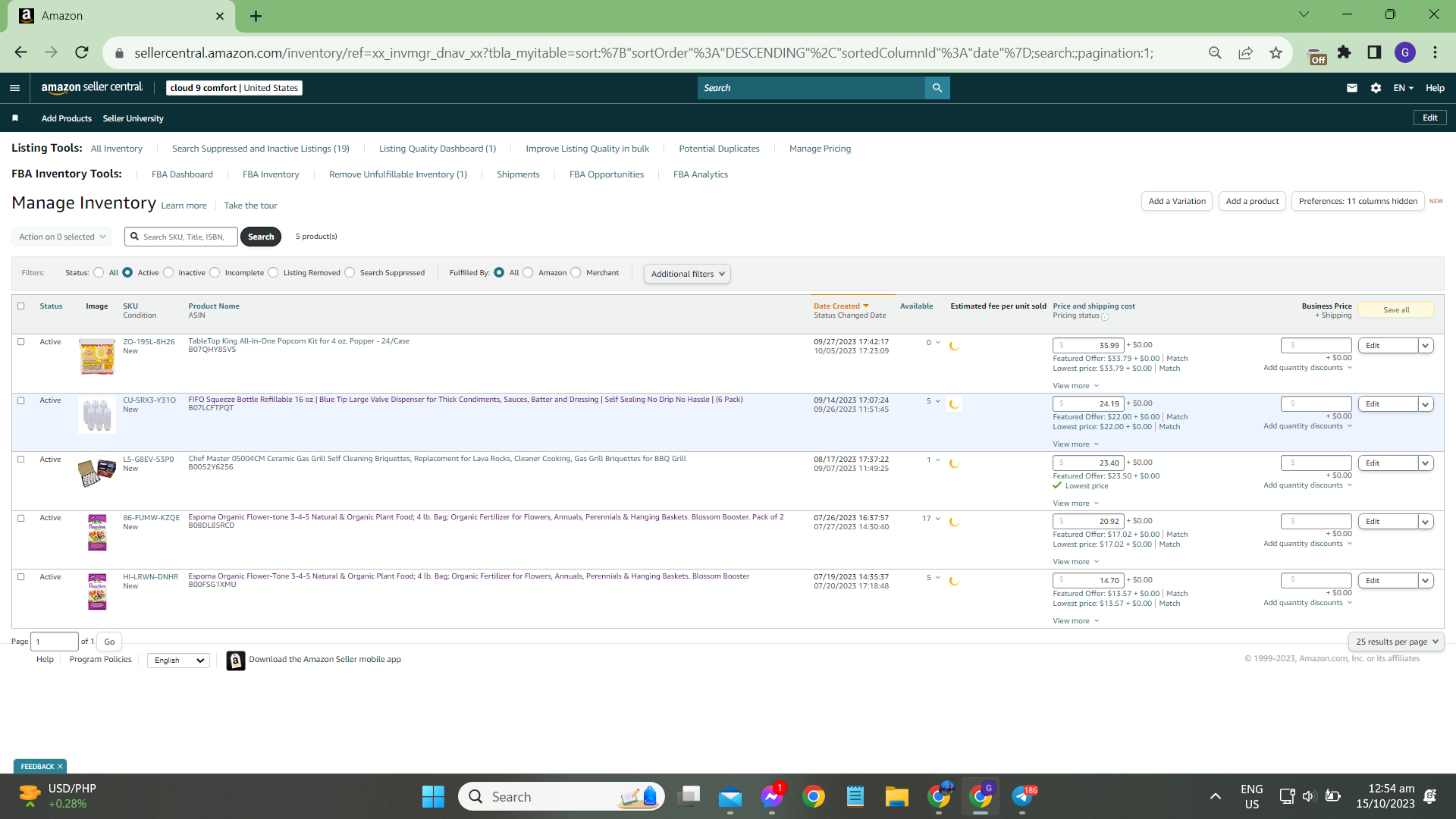Tick the select-all checkbox in table header
The height and width of the screenshot is (819, 1456).
point(21,306)
